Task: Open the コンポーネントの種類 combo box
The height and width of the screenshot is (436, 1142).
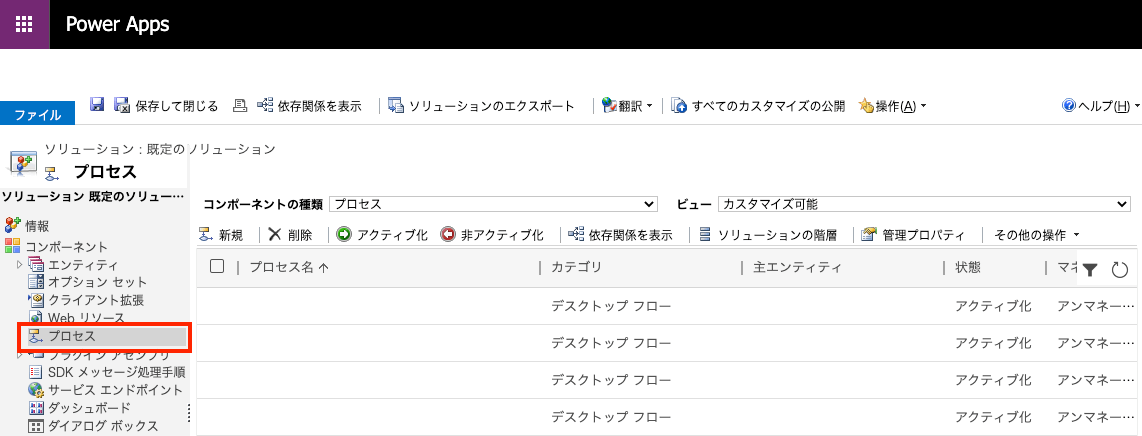Action: (493, 205)
